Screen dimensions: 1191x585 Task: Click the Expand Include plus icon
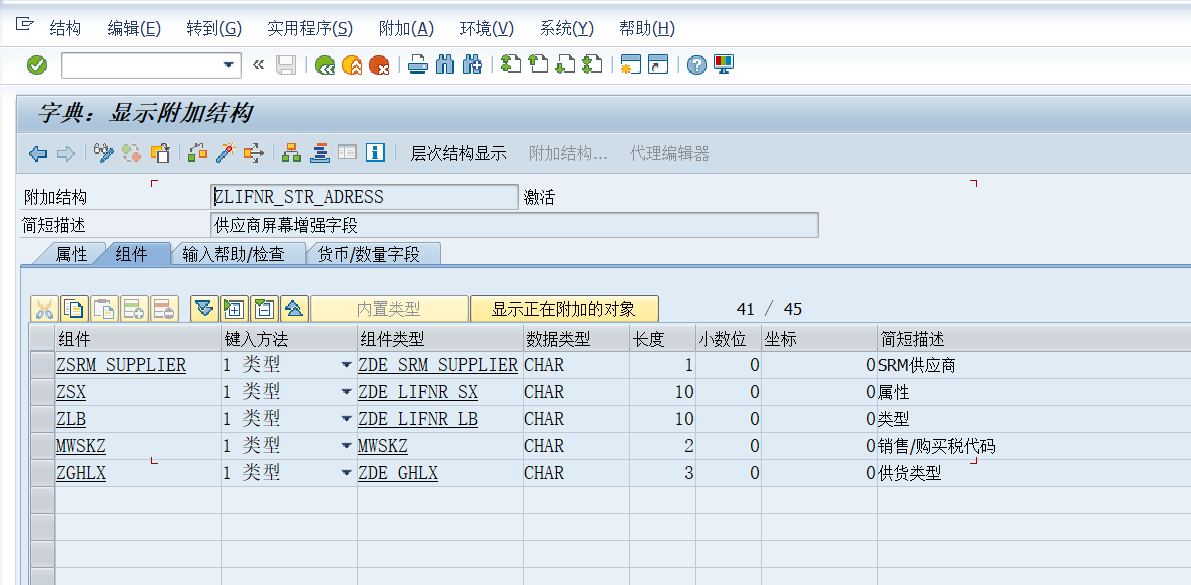pos(234,308)
